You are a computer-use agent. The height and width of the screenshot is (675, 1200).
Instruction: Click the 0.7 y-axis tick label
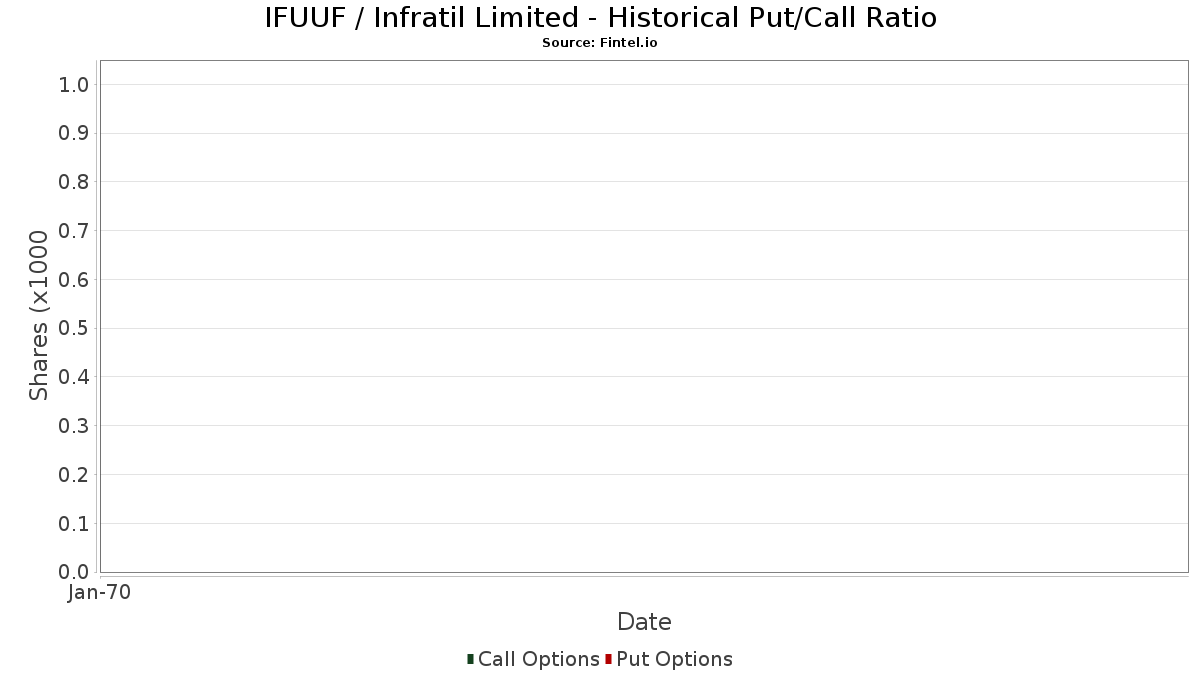74,231
